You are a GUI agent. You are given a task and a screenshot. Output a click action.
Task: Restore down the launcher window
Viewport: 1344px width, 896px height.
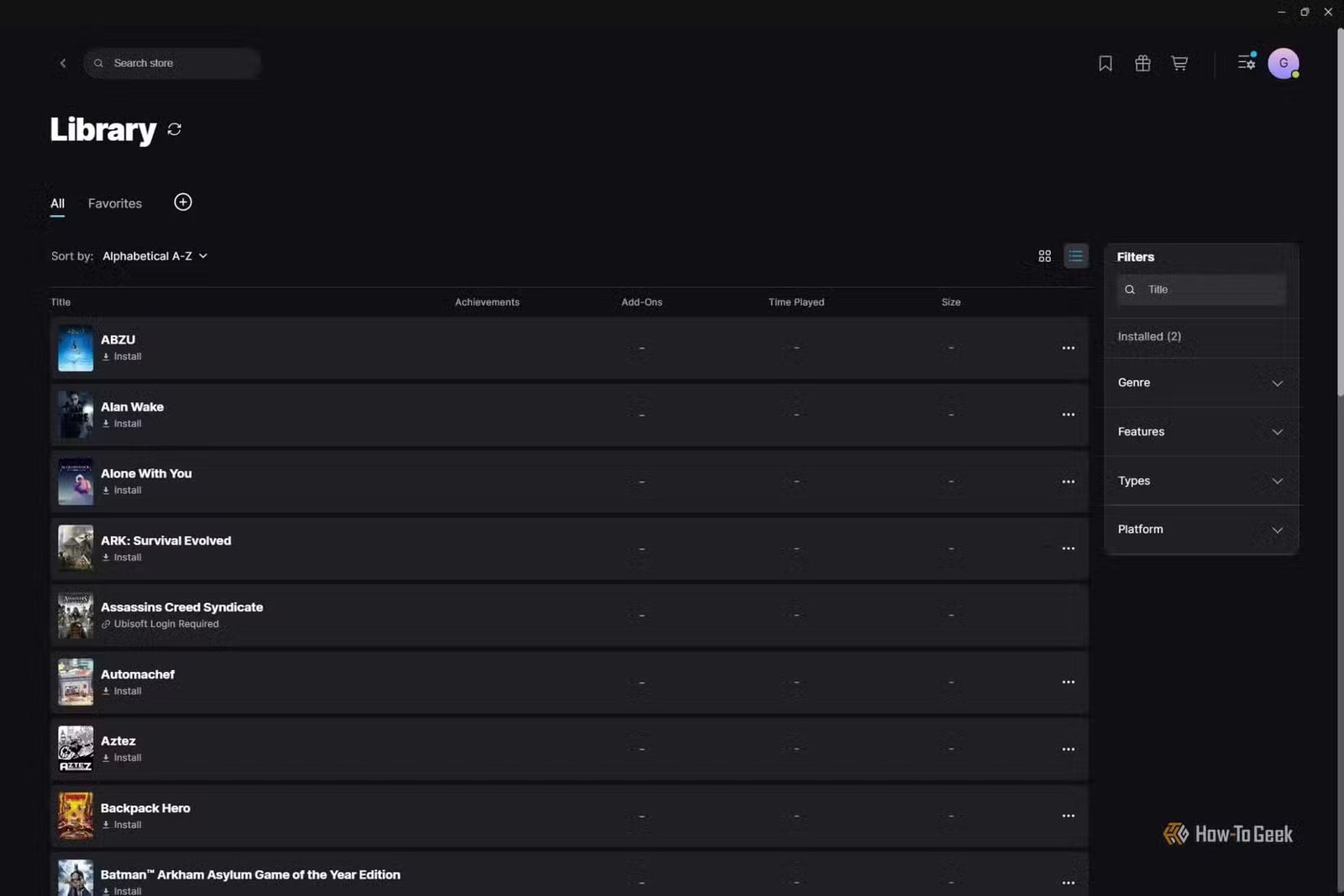click(1305, 12)
